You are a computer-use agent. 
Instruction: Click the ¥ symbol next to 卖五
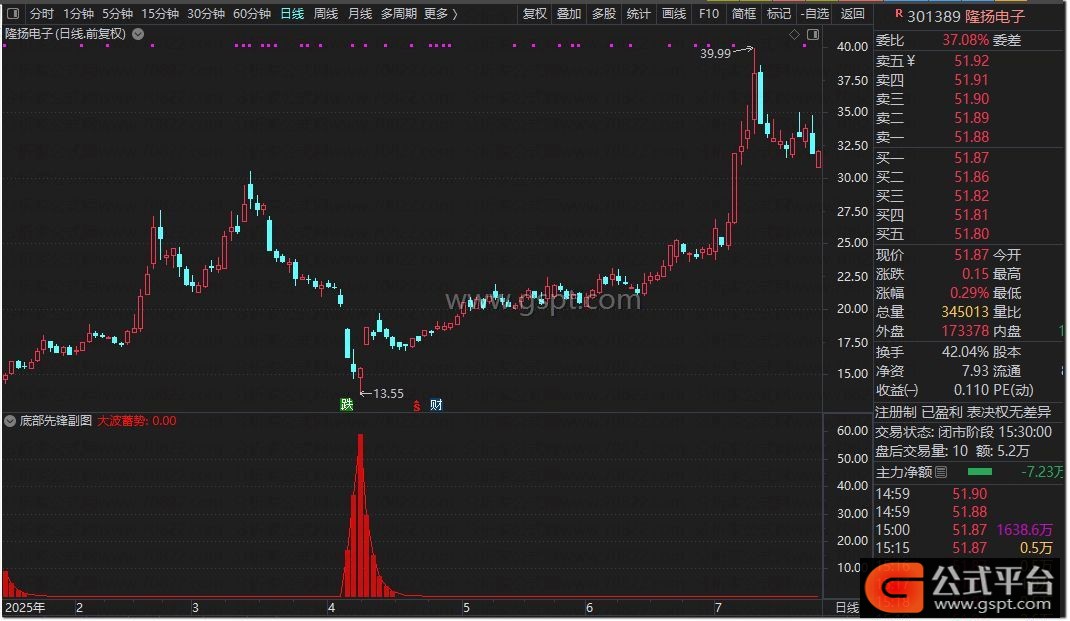(911, 61)
